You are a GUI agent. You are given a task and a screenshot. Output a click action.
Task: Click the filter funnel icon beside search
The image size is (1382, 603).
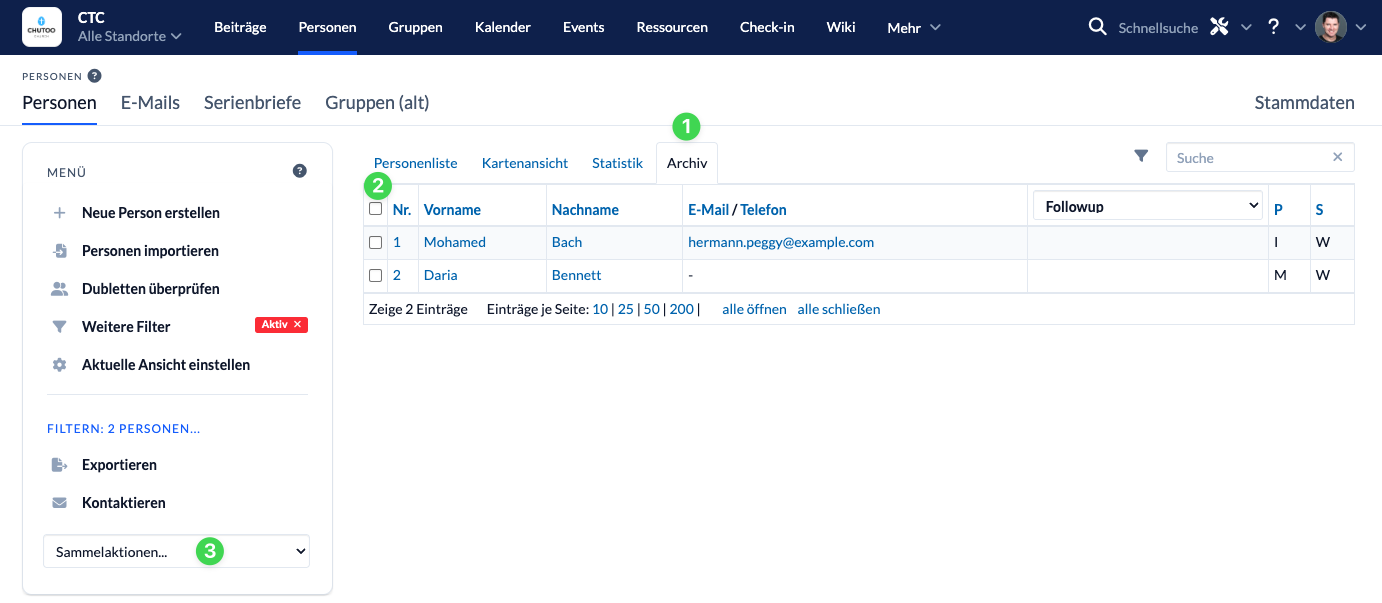tap(1141, 156)
